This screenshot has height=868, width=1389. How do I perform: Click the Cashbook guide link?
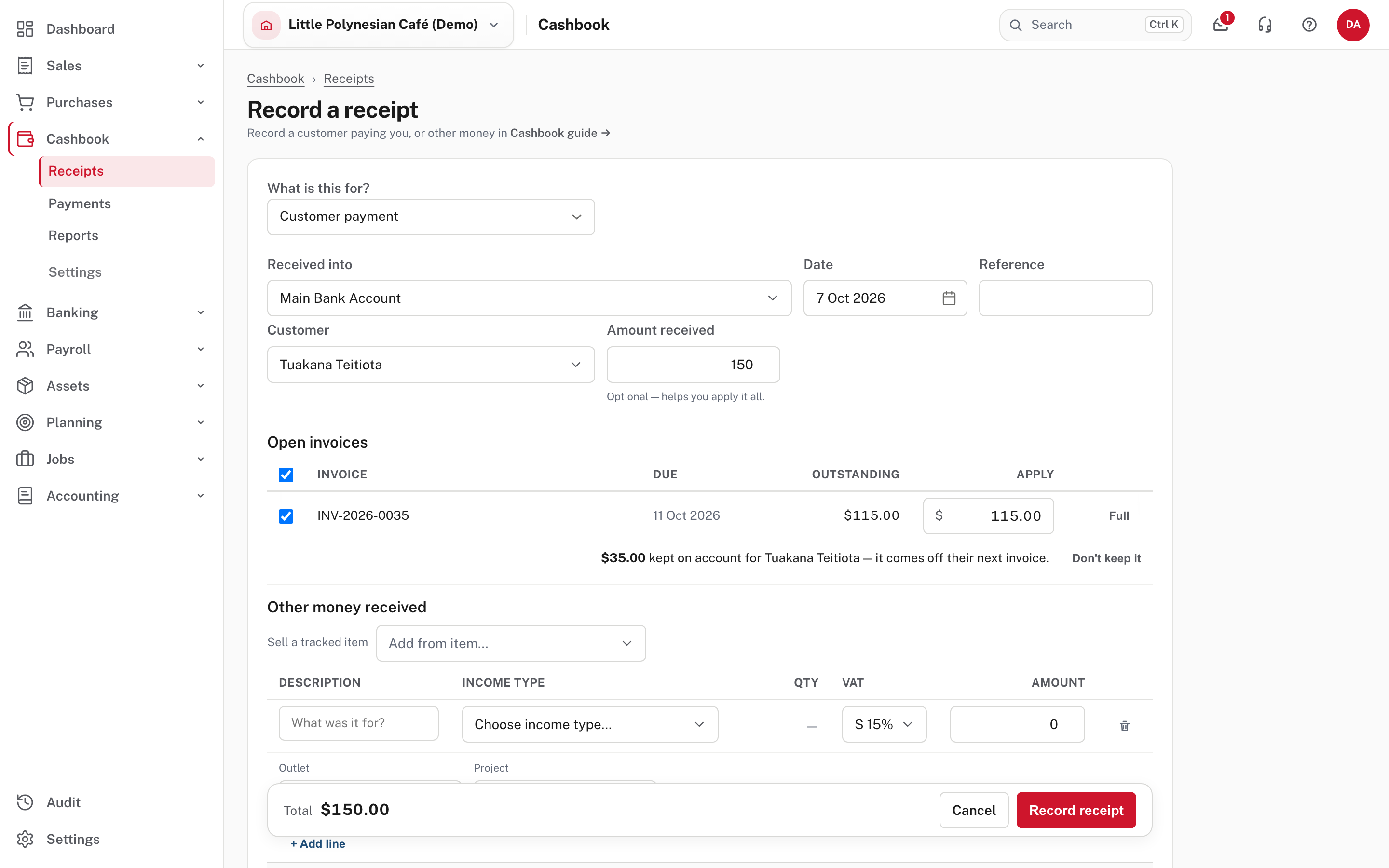coord(559,133)
